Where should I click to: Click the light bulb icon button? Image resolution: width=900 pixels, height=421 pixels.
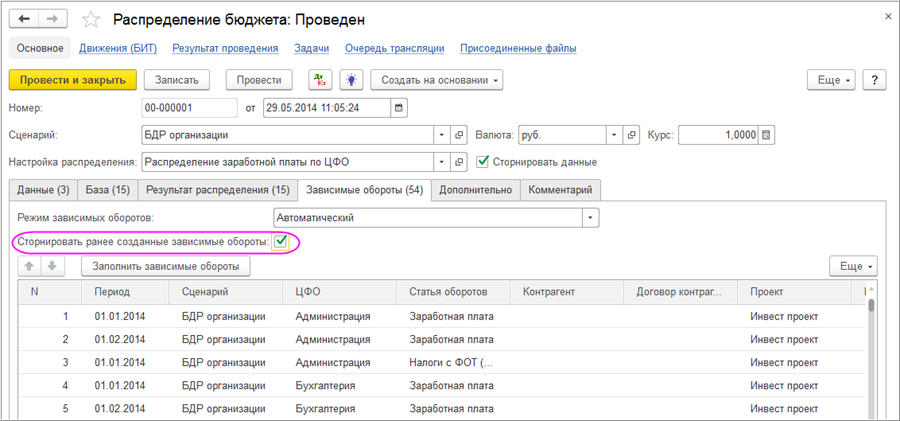click(x=350, y=79)
